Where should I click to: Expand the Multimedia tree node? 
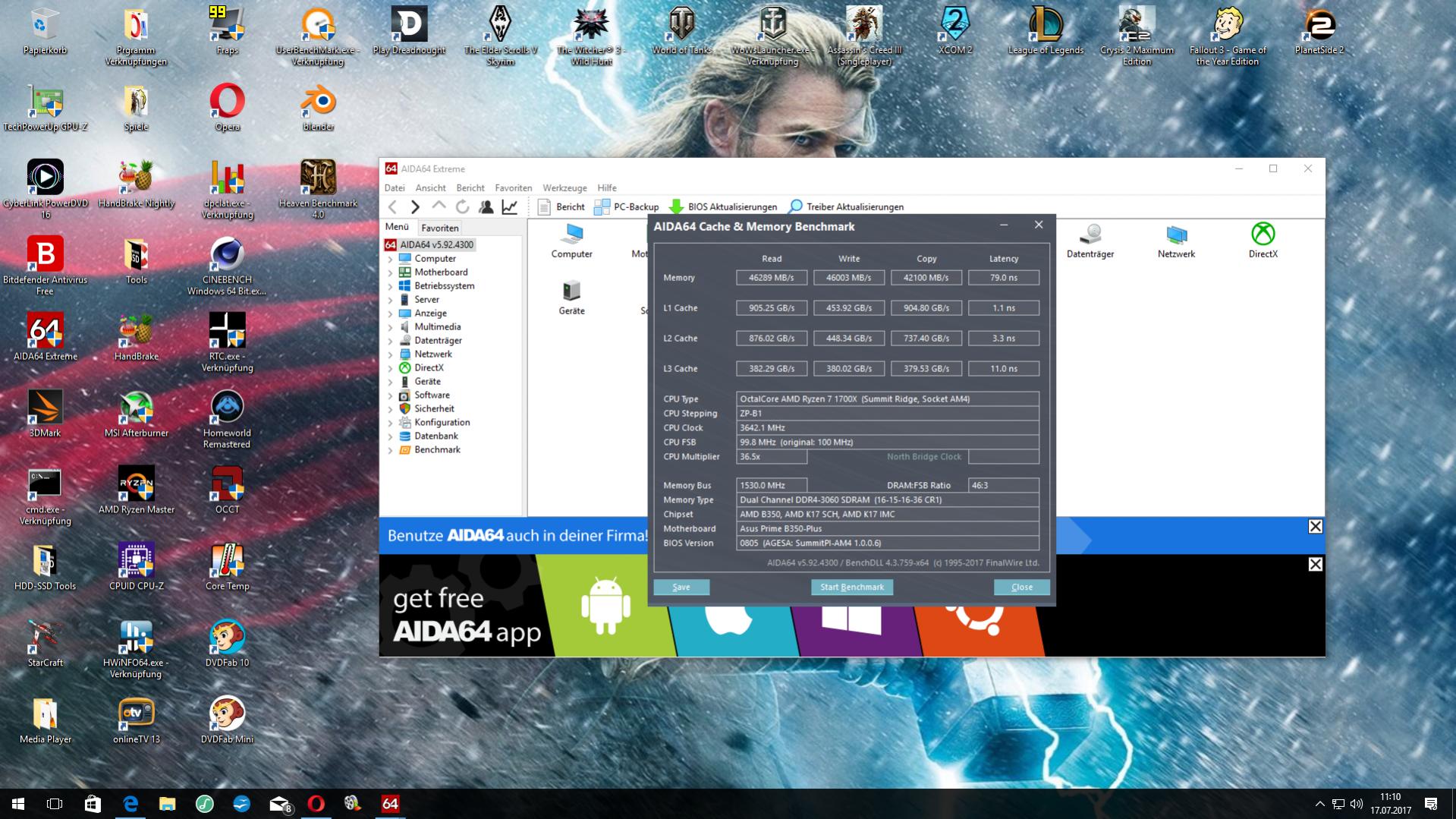coord(391,327)
